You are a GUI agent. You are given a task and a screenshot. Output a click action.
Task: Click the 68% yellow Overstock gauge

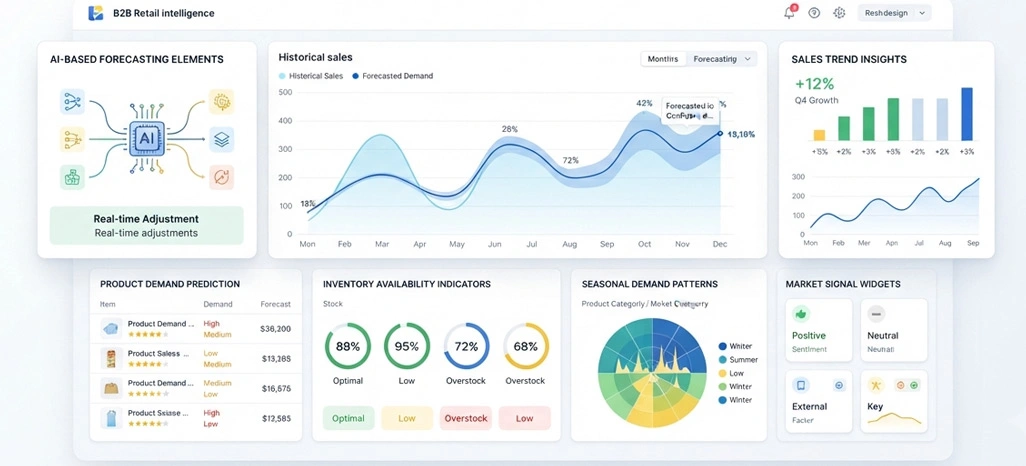[x=525, y=346]
